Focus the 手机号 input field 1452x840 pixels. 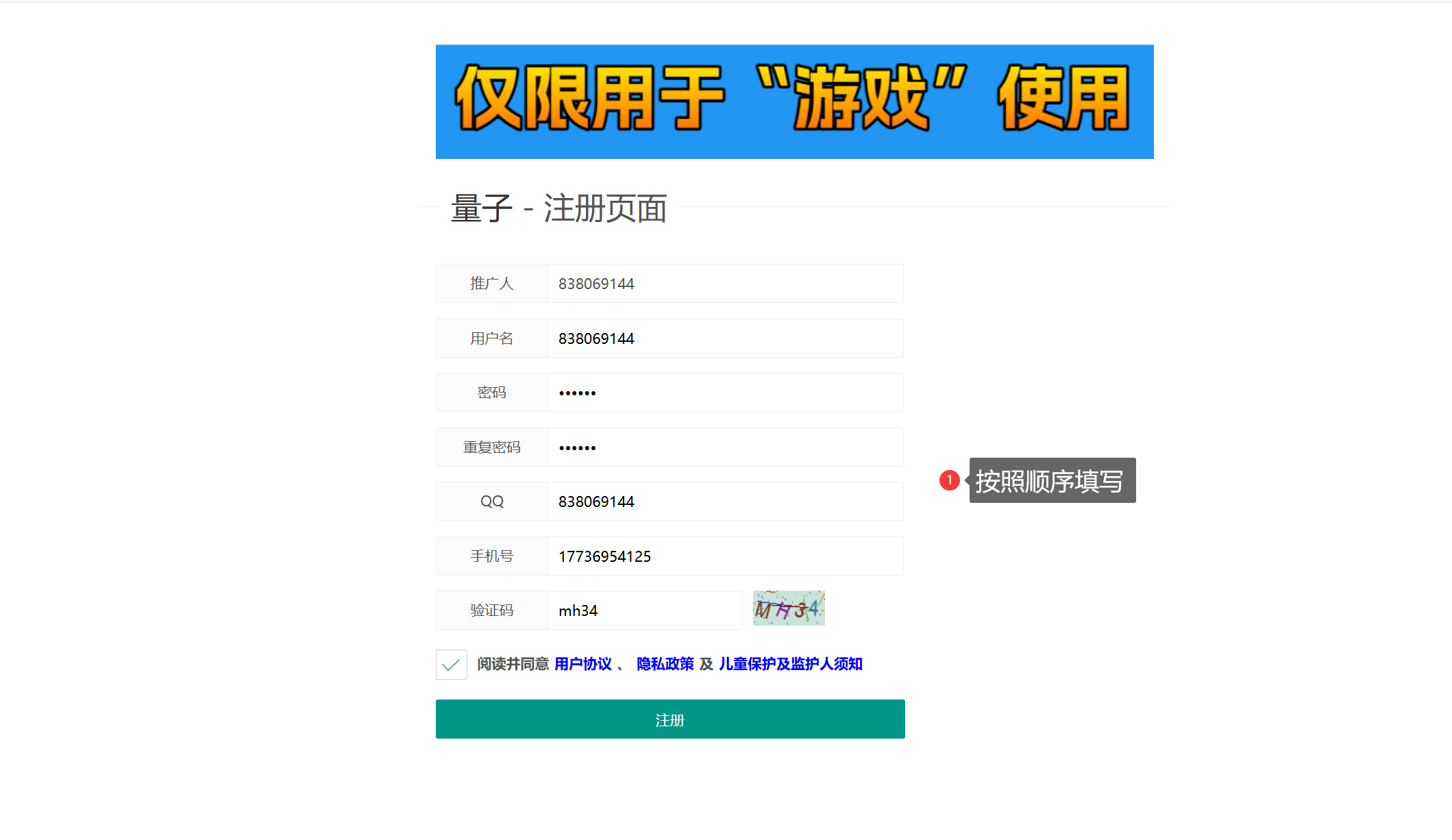pos(725,556)
